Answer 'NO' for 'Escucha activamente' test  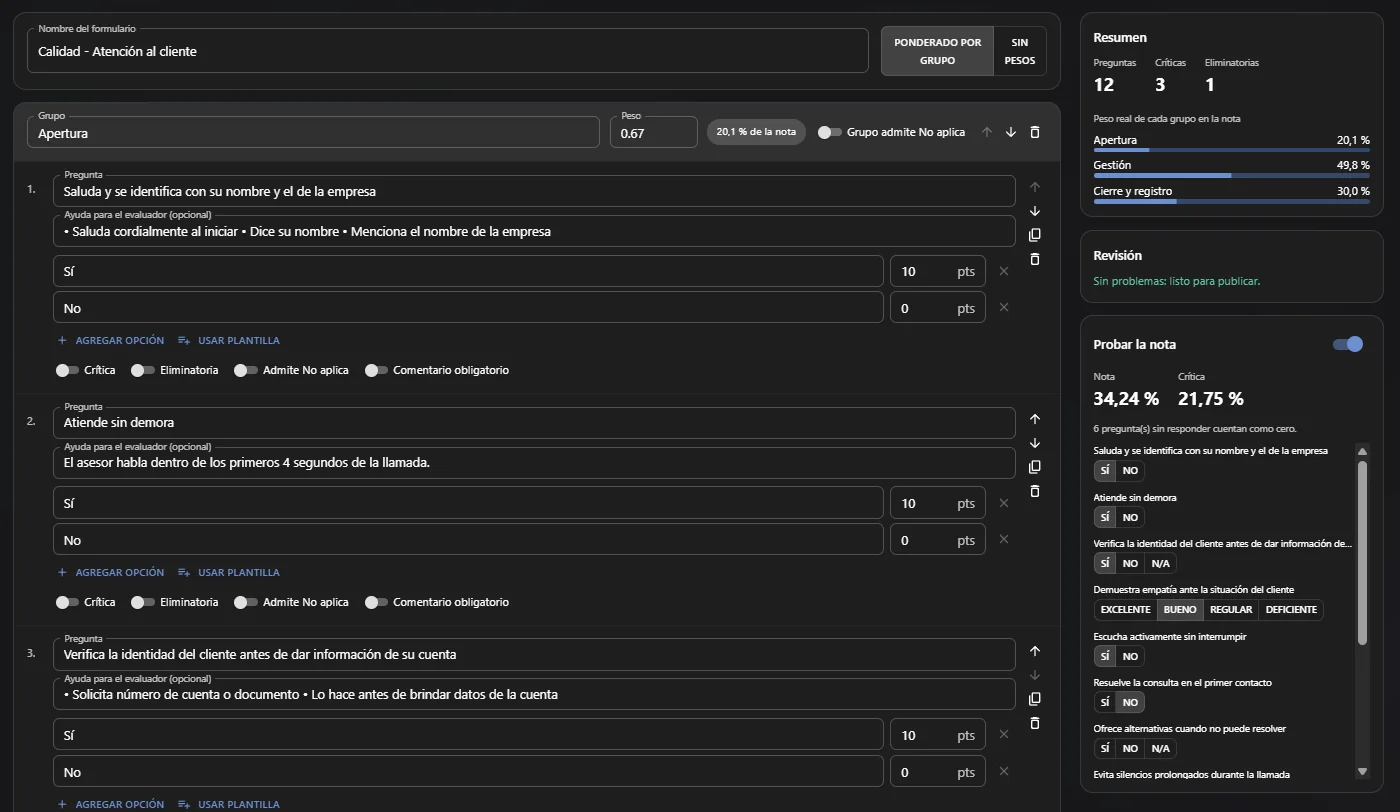pyautogui.click(x=1130, y=656)
